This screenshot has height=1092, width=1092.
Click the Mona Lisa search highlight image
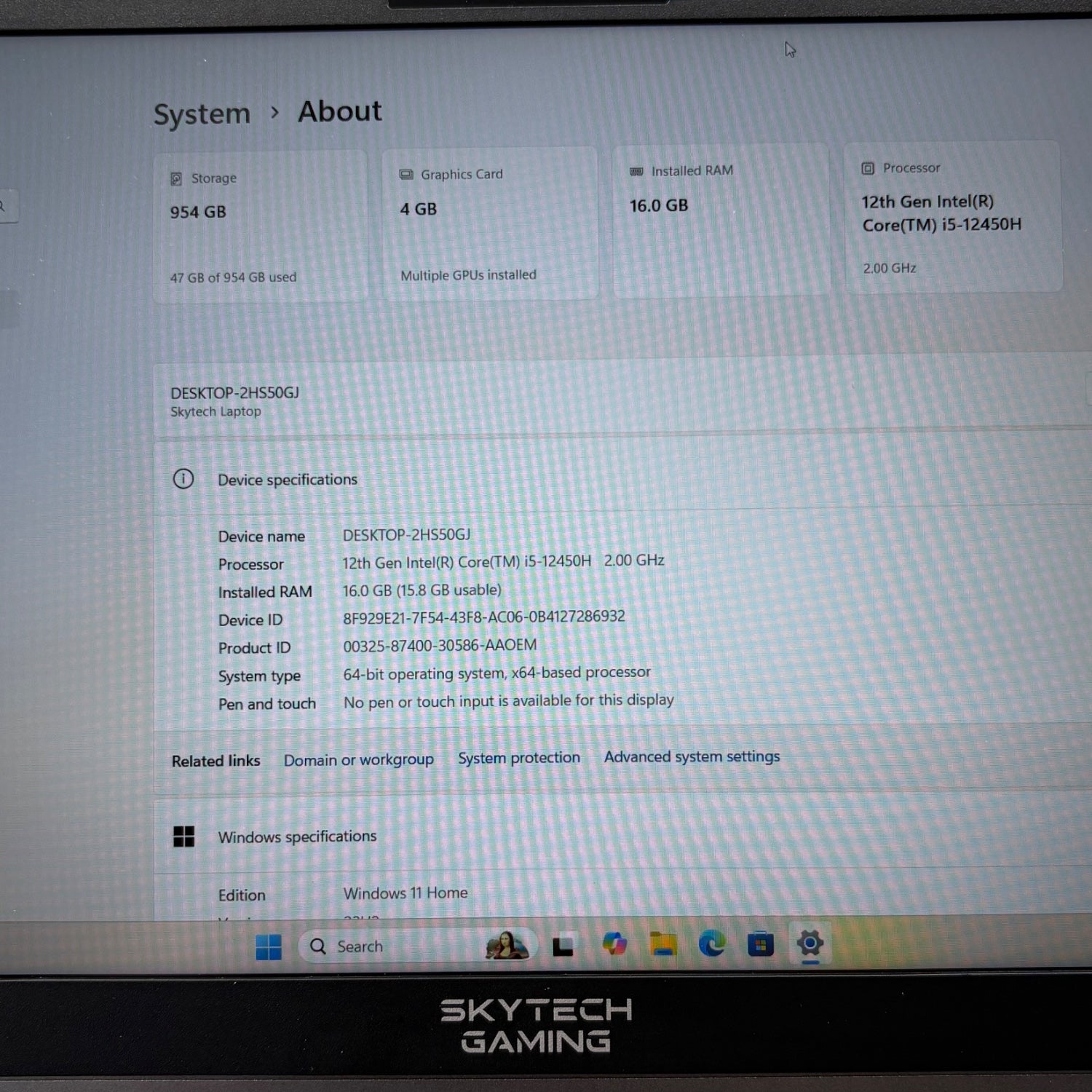coord(507,946)
